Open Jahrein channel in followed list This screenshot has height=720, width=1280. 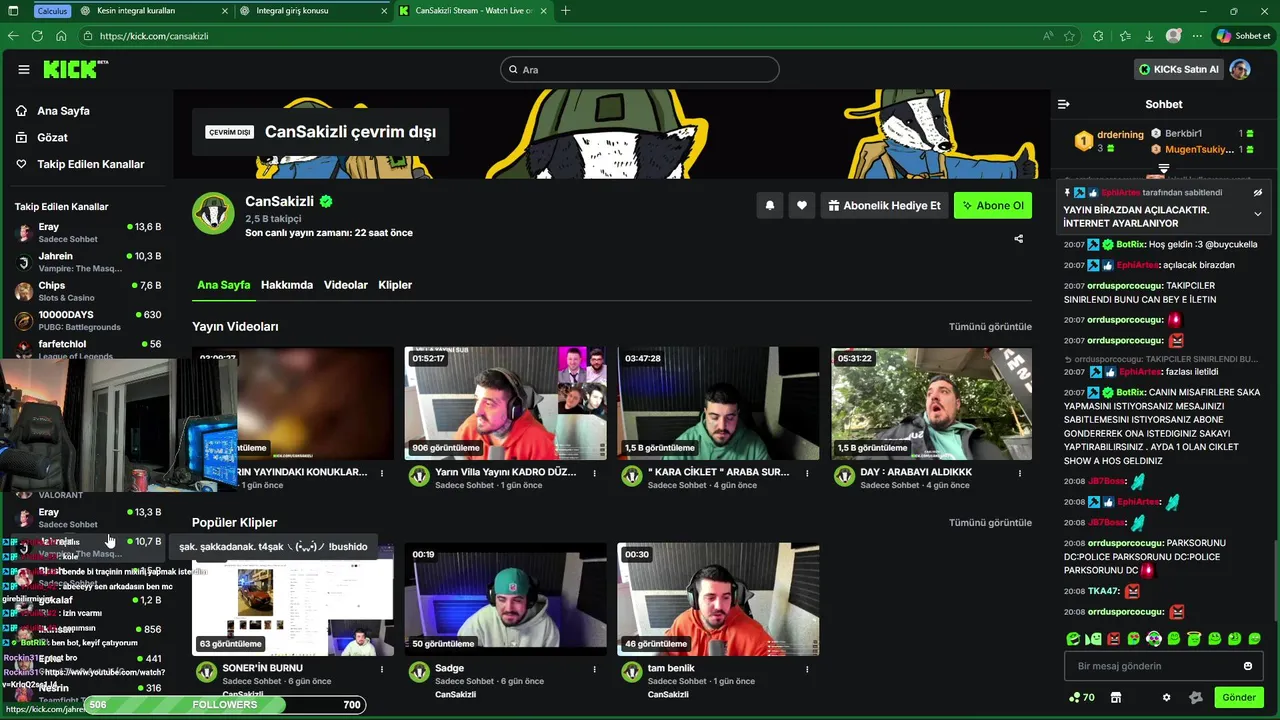[88, 262]
